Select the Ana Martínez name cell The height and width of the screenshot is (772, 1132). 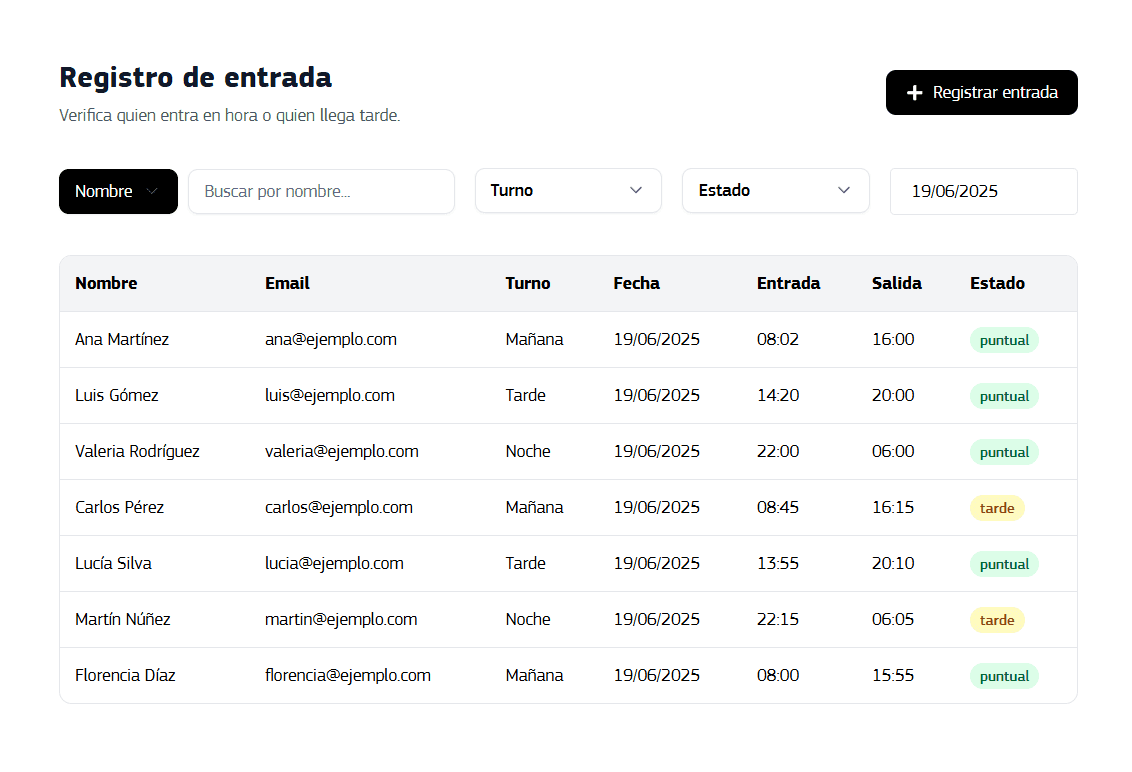pyautogui.click(x=122, y=339)
